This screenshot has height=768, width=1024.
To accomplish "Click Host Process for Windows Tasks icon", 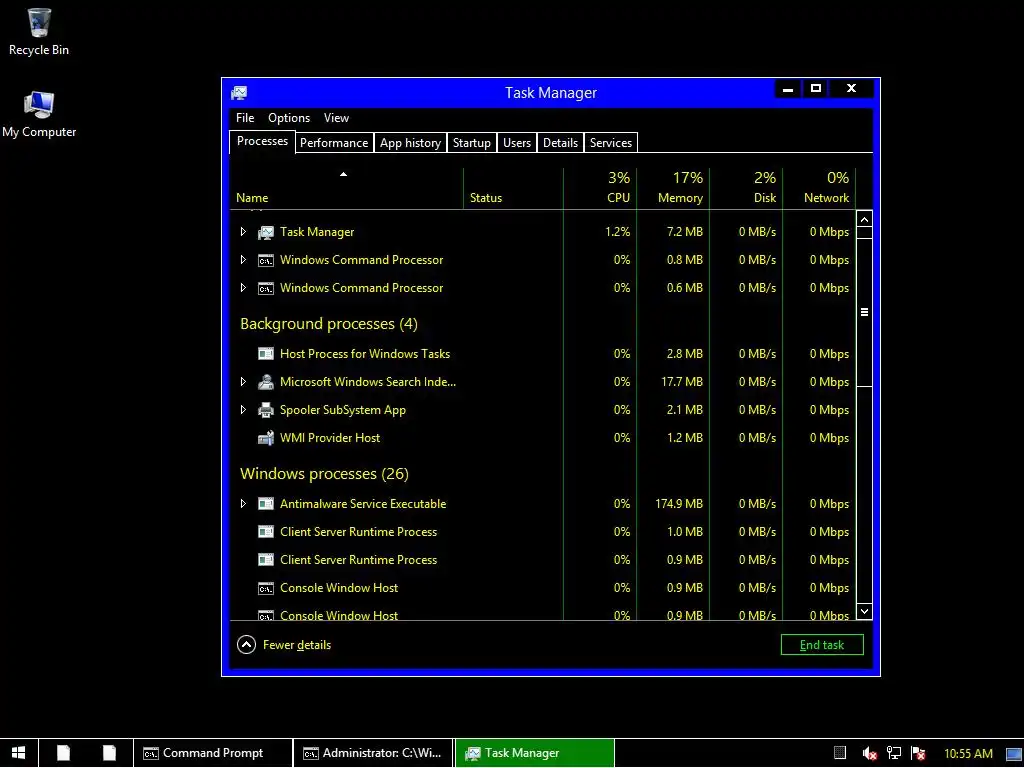I will click(x=266, y=354).
